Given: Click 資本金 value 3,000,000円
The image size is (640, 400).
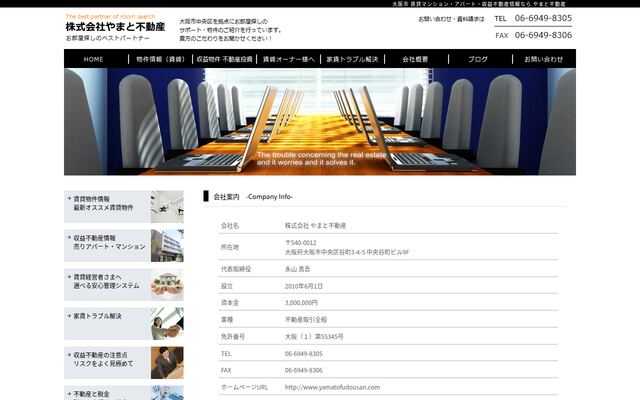Looking at the screenshot, I should click(x=301, y=303).
